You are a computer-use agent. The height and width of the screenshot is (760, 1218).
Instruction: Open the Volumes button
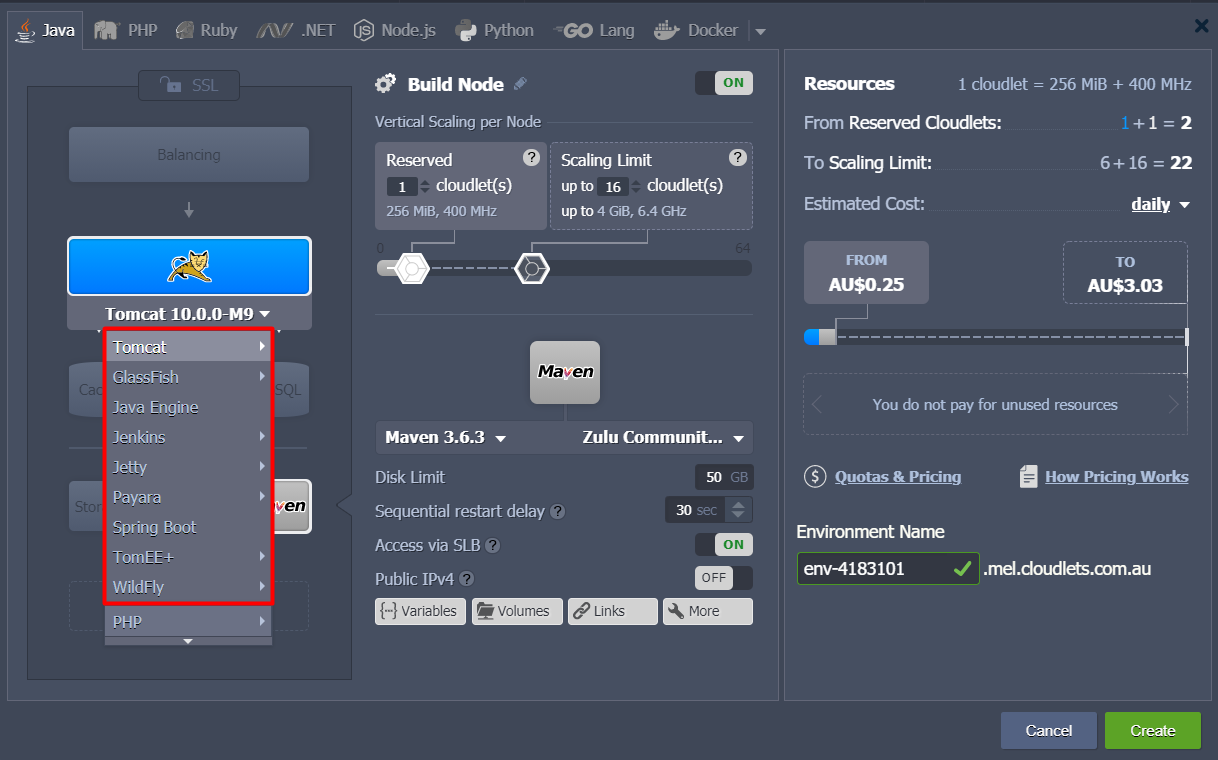coord(517,611)
